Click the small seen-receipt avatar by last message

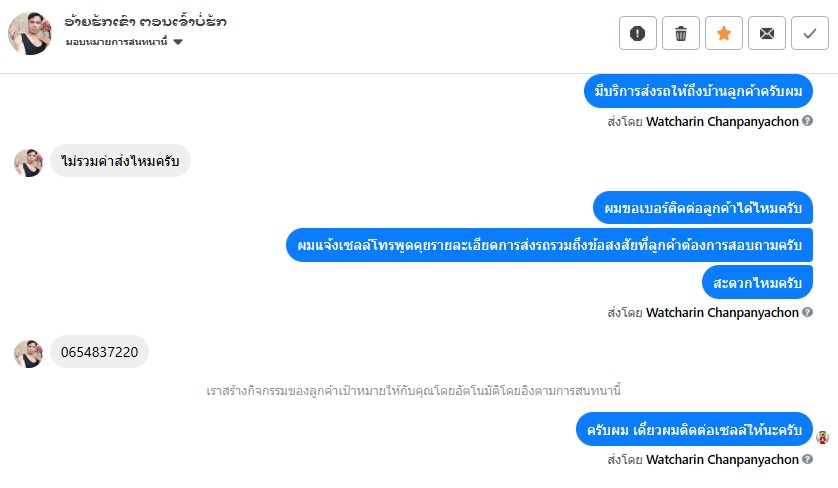click(822, 437)
